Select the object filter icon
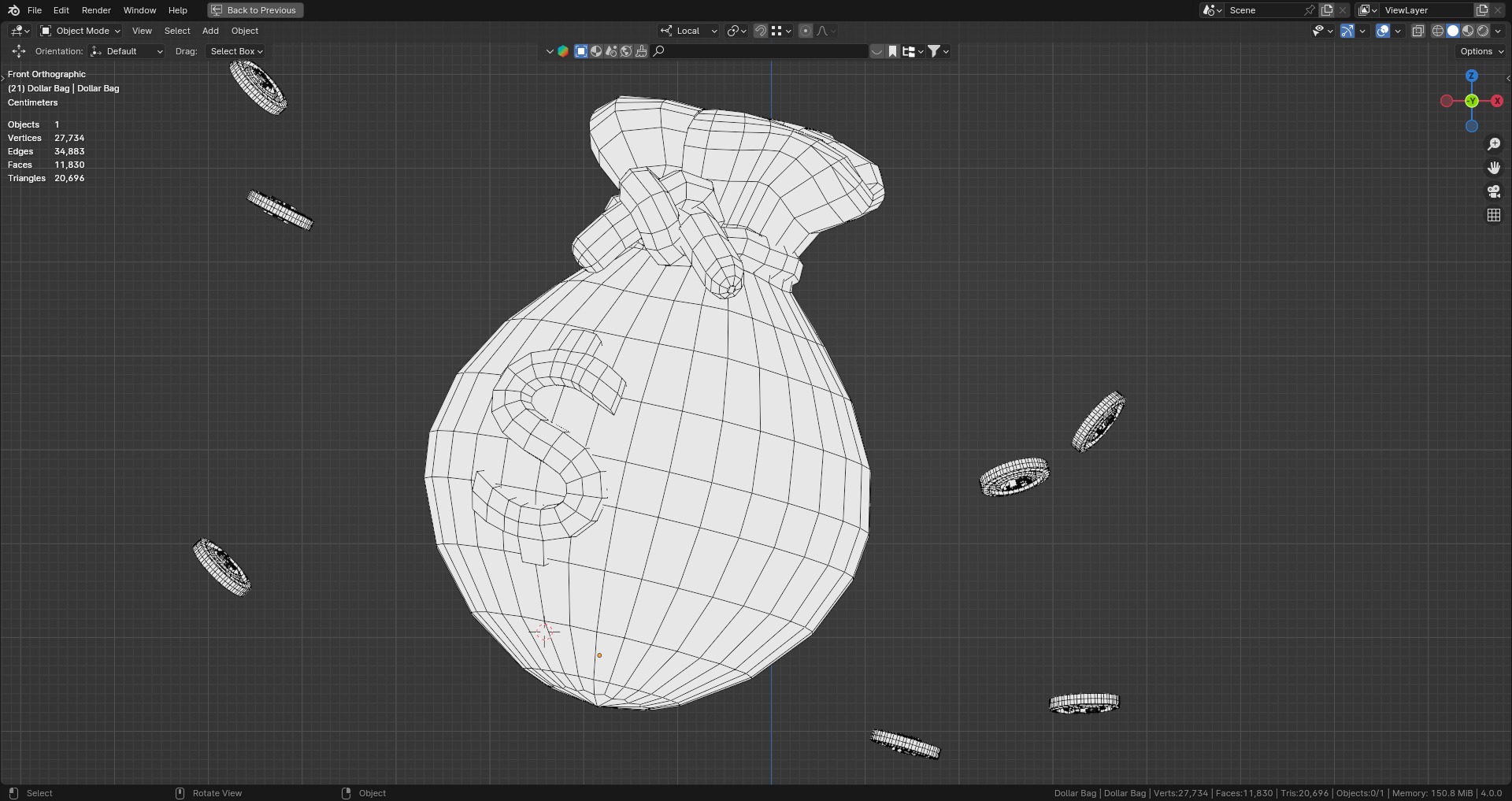Image resolution: width=1512 pixels, height=801 pixels. point(581,51)
